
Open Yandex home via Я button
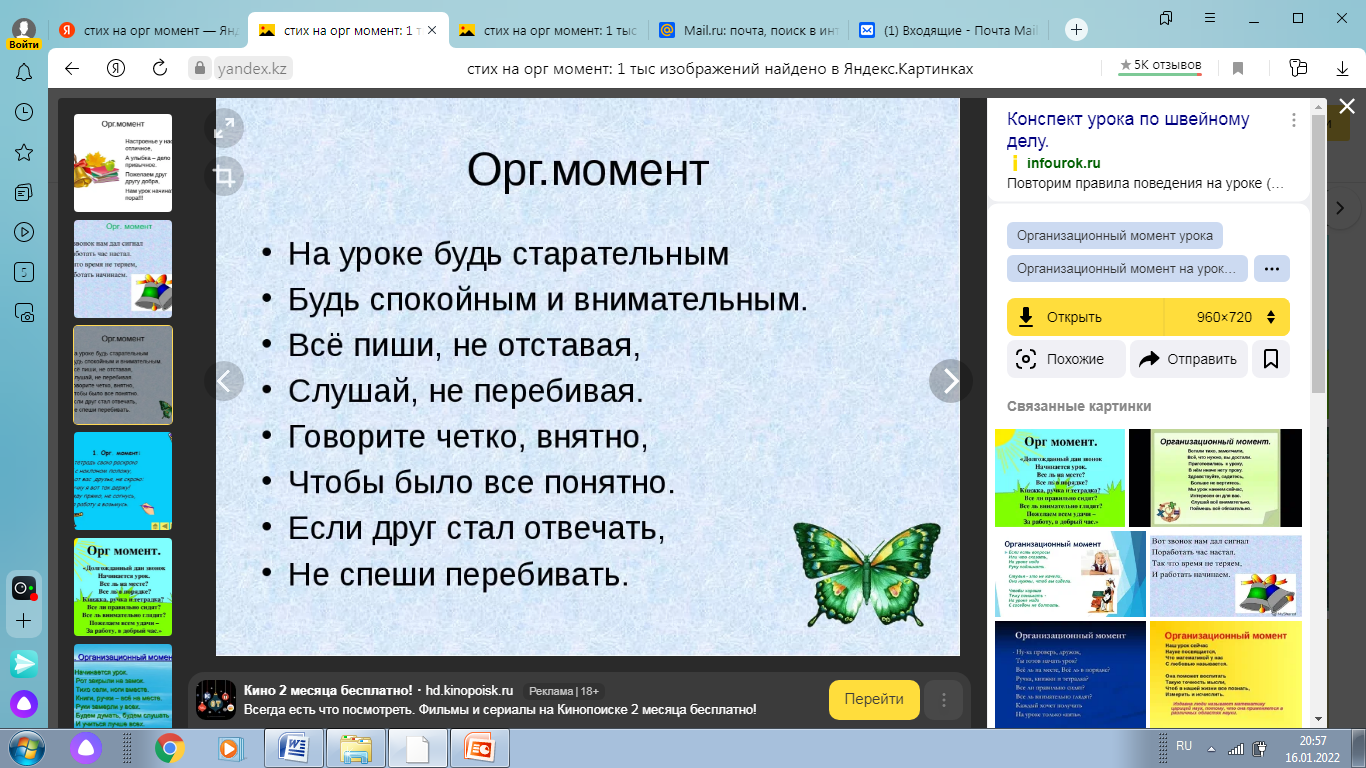click(x=116, y=68)
